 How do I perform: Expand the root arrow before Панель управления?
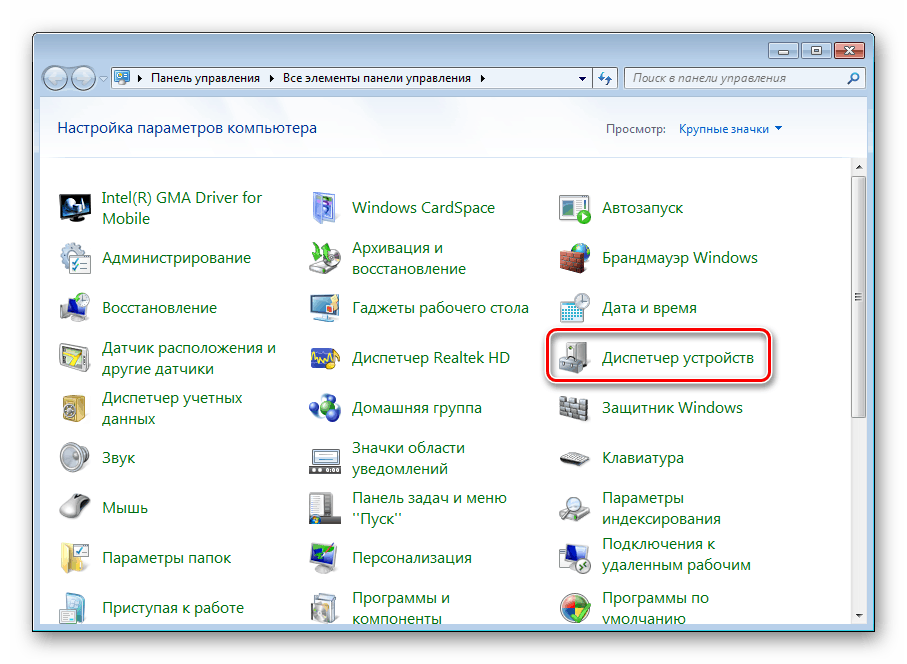click(139, 79)
